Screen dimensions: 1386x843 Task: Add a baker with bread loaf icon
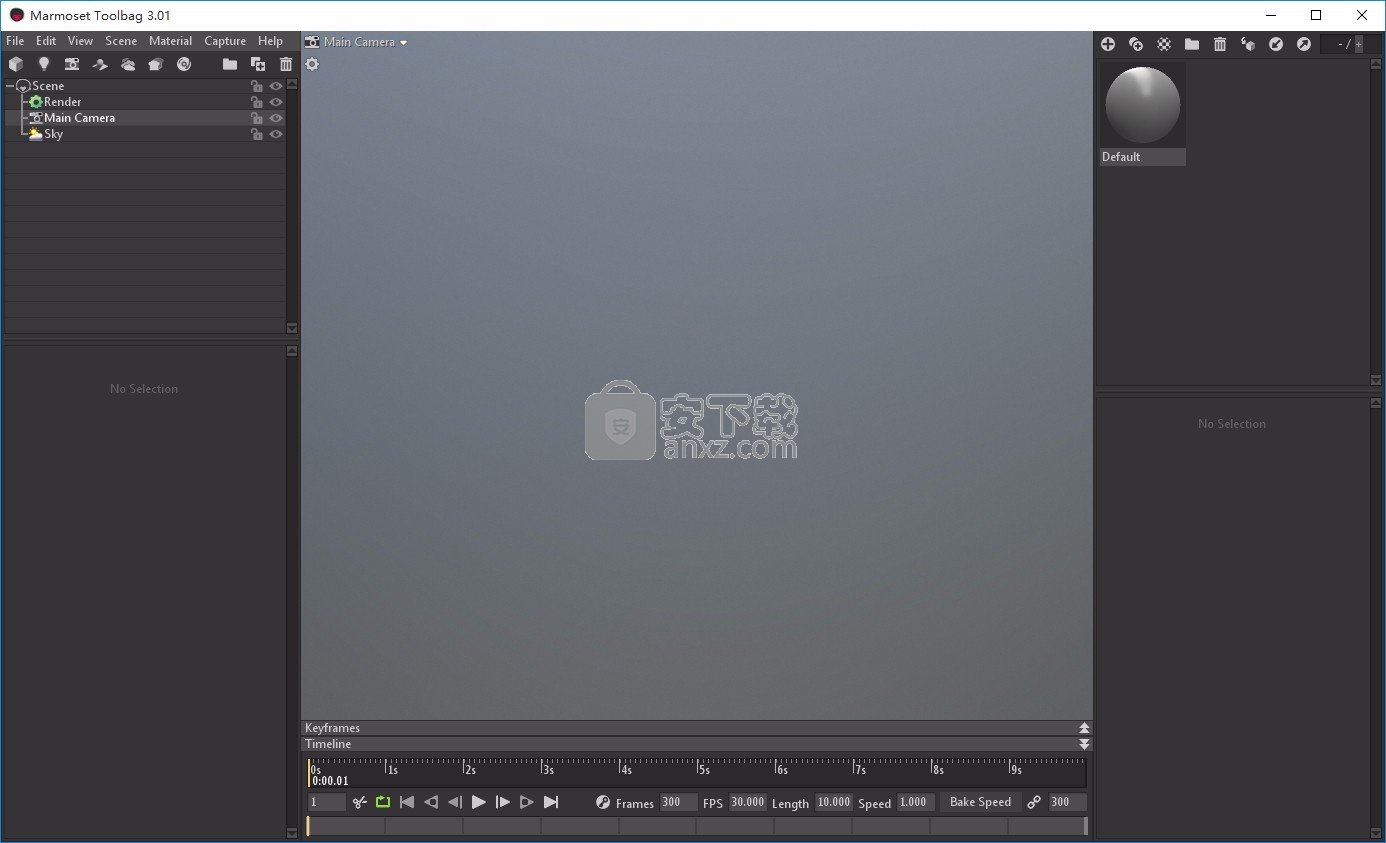click(x=156, y=64)
